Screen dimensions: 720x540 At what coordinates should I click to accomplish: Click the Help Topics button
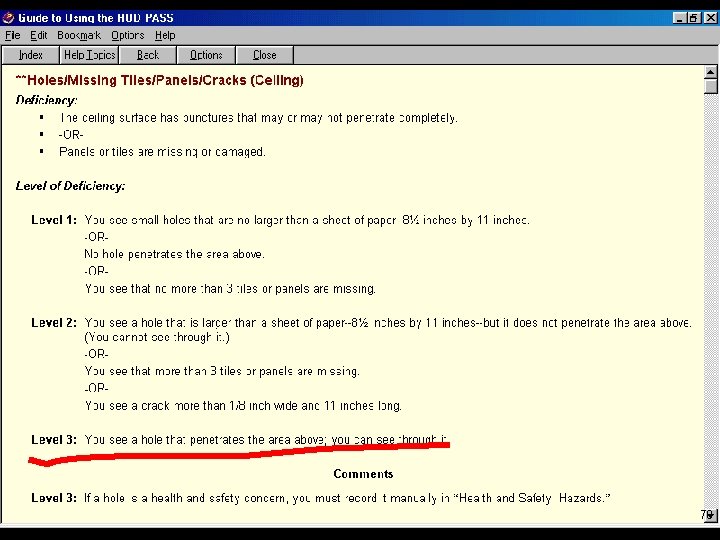coord(89,55)
